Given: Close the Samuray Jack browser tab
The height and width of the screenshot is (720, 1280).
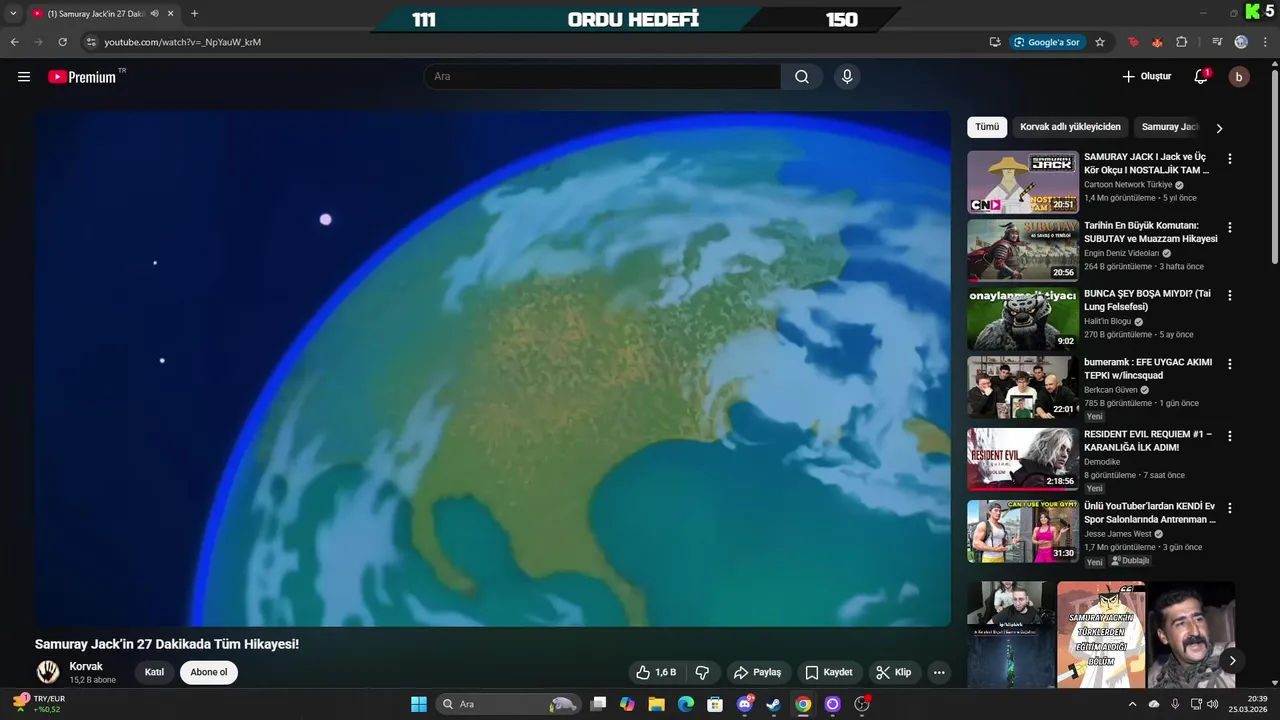Looking at the screenshot, I should coord(170,14).
